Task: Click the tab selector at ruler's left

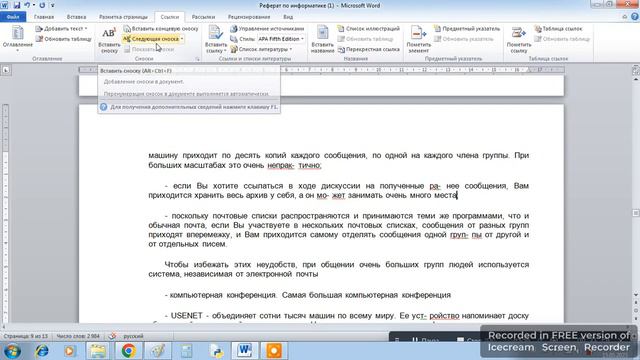Action: 6,70
